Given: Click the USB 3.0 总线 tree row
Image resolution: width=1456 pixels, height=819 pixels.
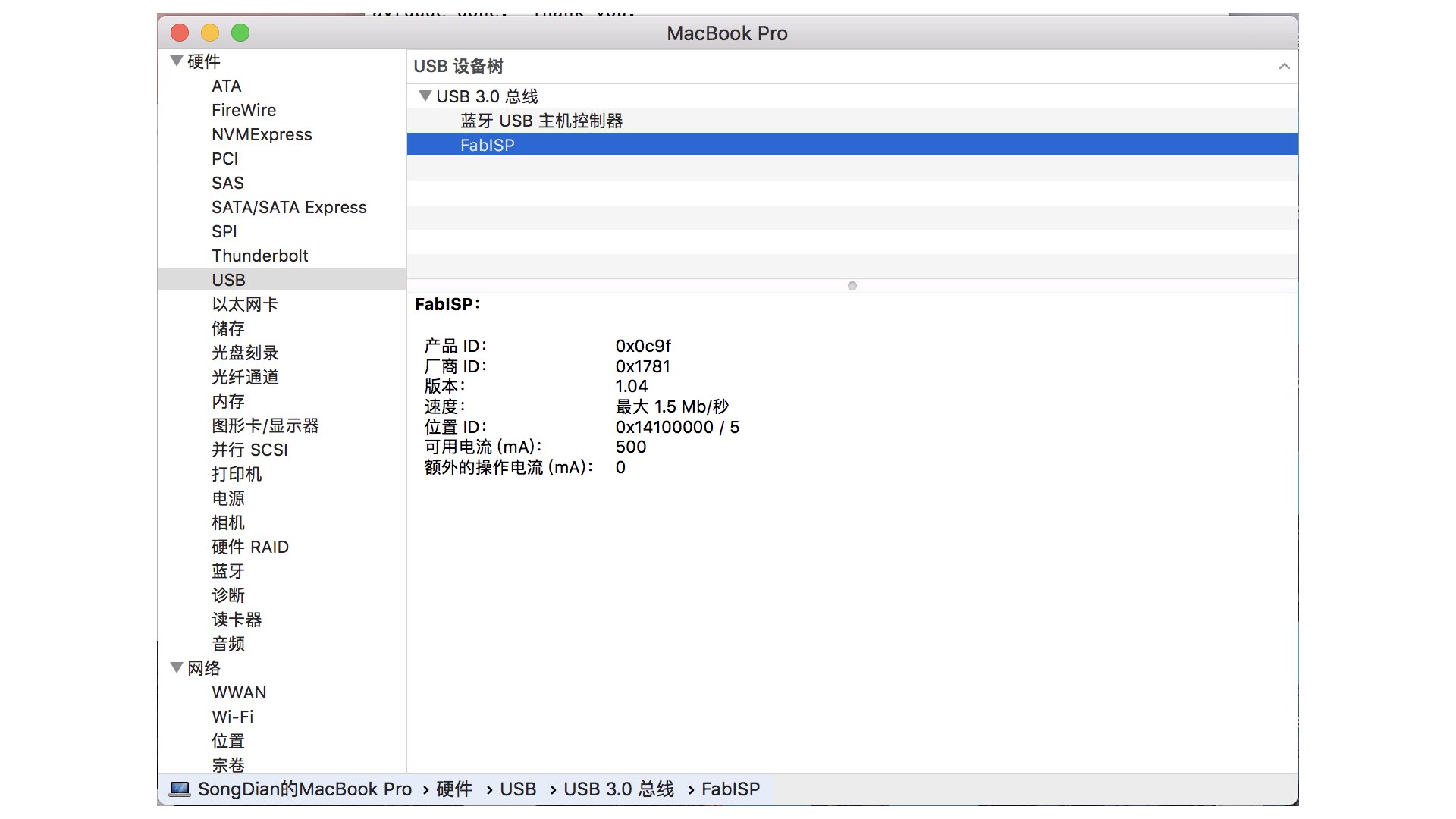Looking at the screenshot, I should [852, 96].
